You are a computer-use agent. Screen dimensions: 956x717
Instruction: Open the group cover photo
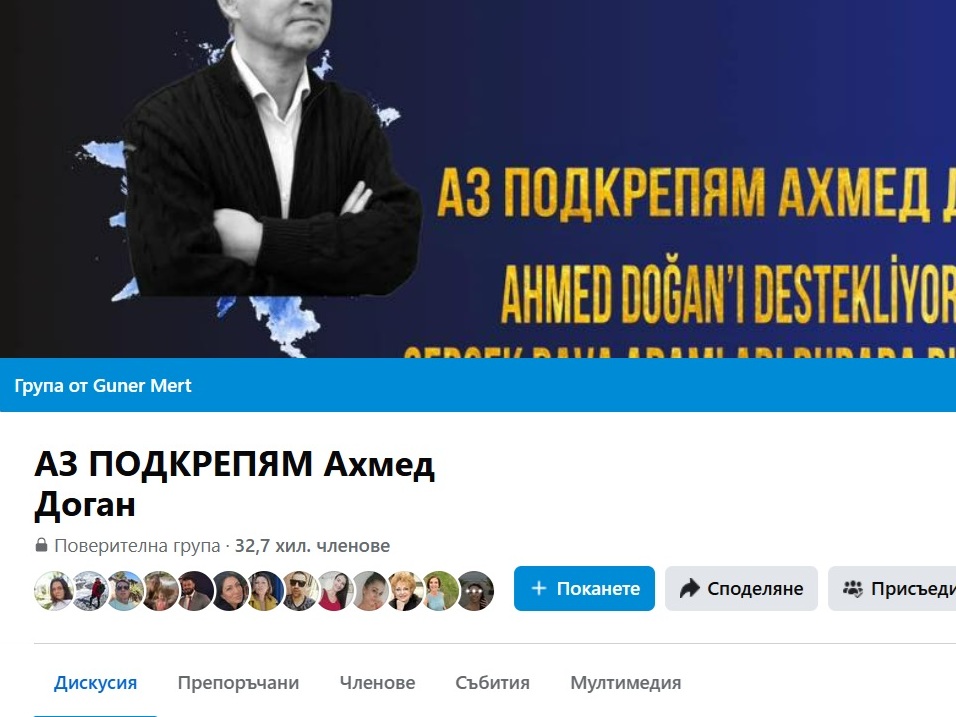point(478,179)
